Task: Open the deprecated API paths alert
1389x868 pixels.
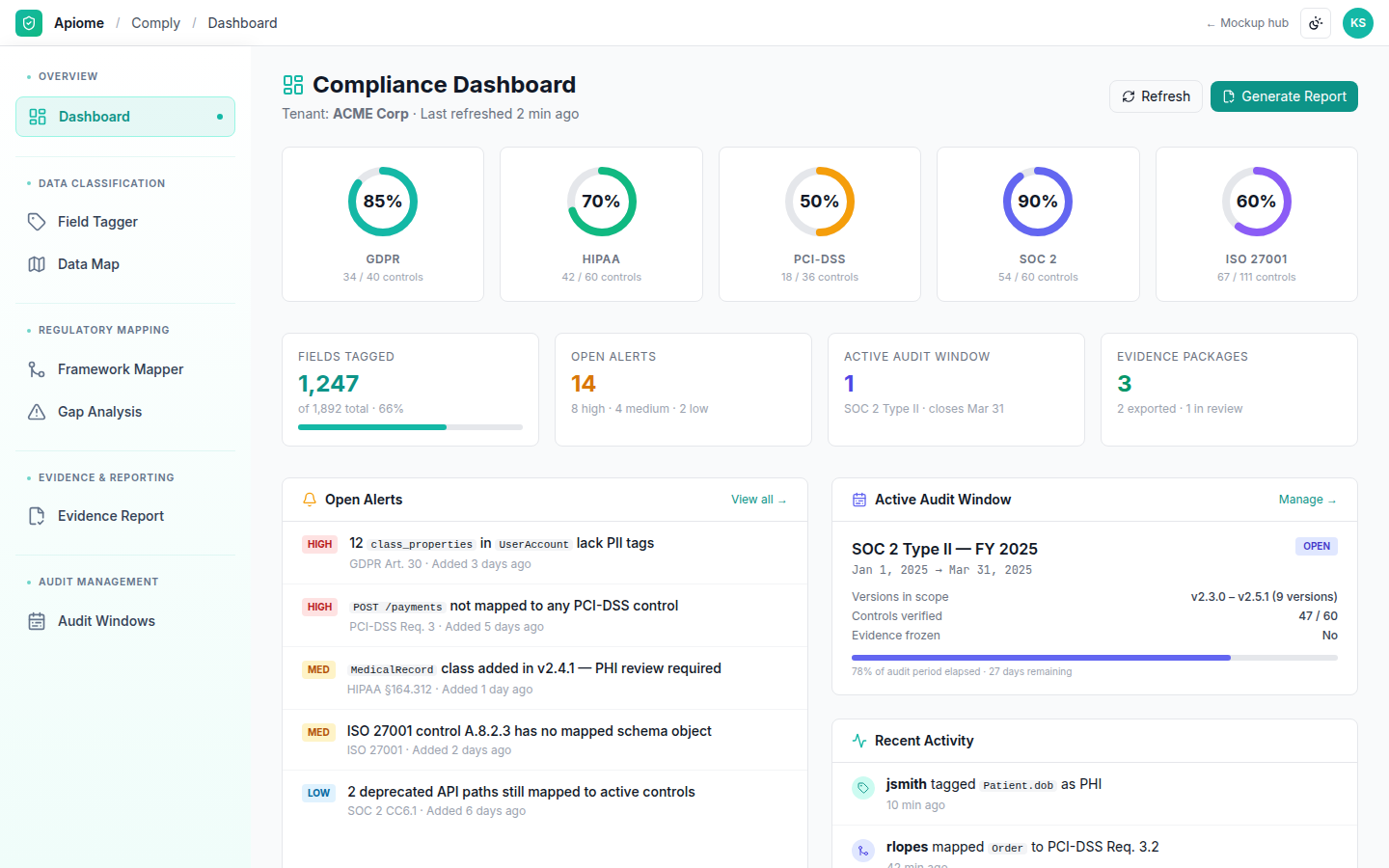Action: point(545,800)
